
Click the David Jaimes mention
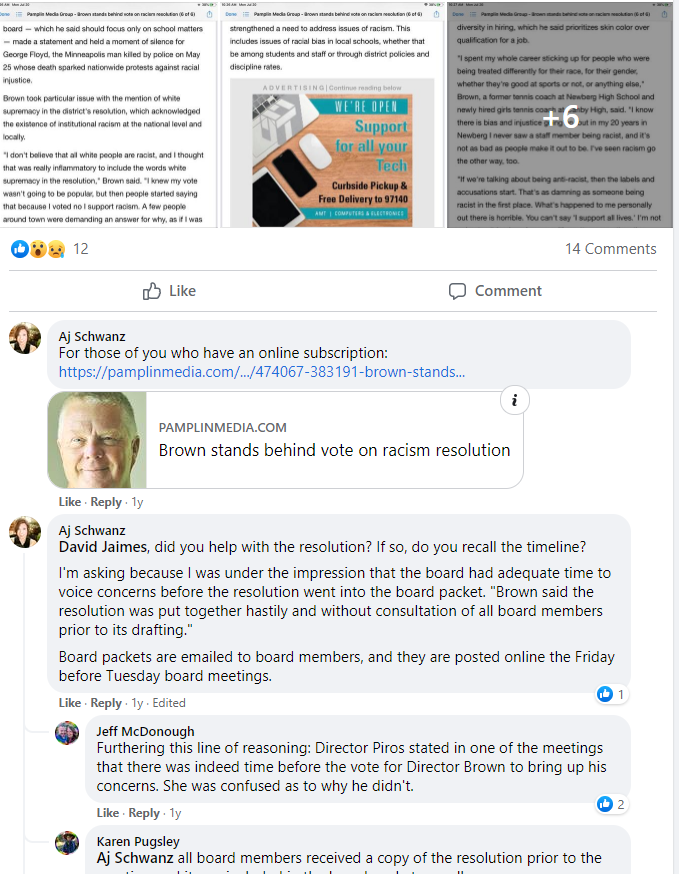(x=103, y=547)
